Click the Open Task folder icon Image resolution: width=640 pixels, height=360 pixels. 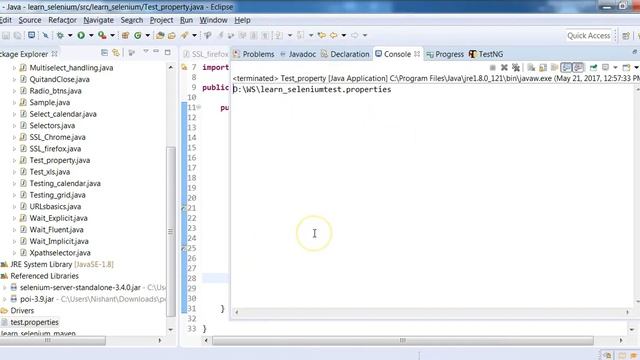pyautogui.click(x=172, y=36)
